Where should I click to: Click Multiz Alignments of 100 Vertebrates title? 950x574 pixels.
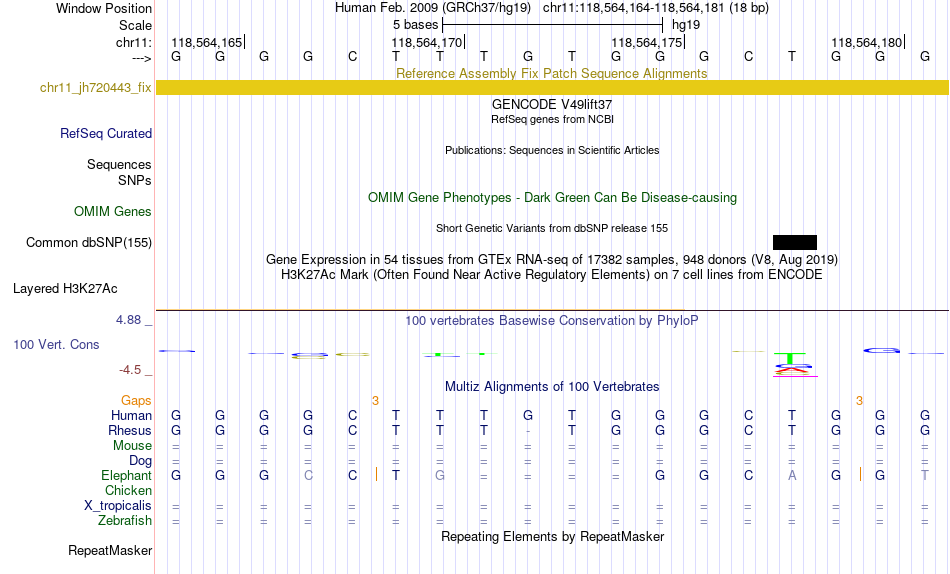click(552, 387)
